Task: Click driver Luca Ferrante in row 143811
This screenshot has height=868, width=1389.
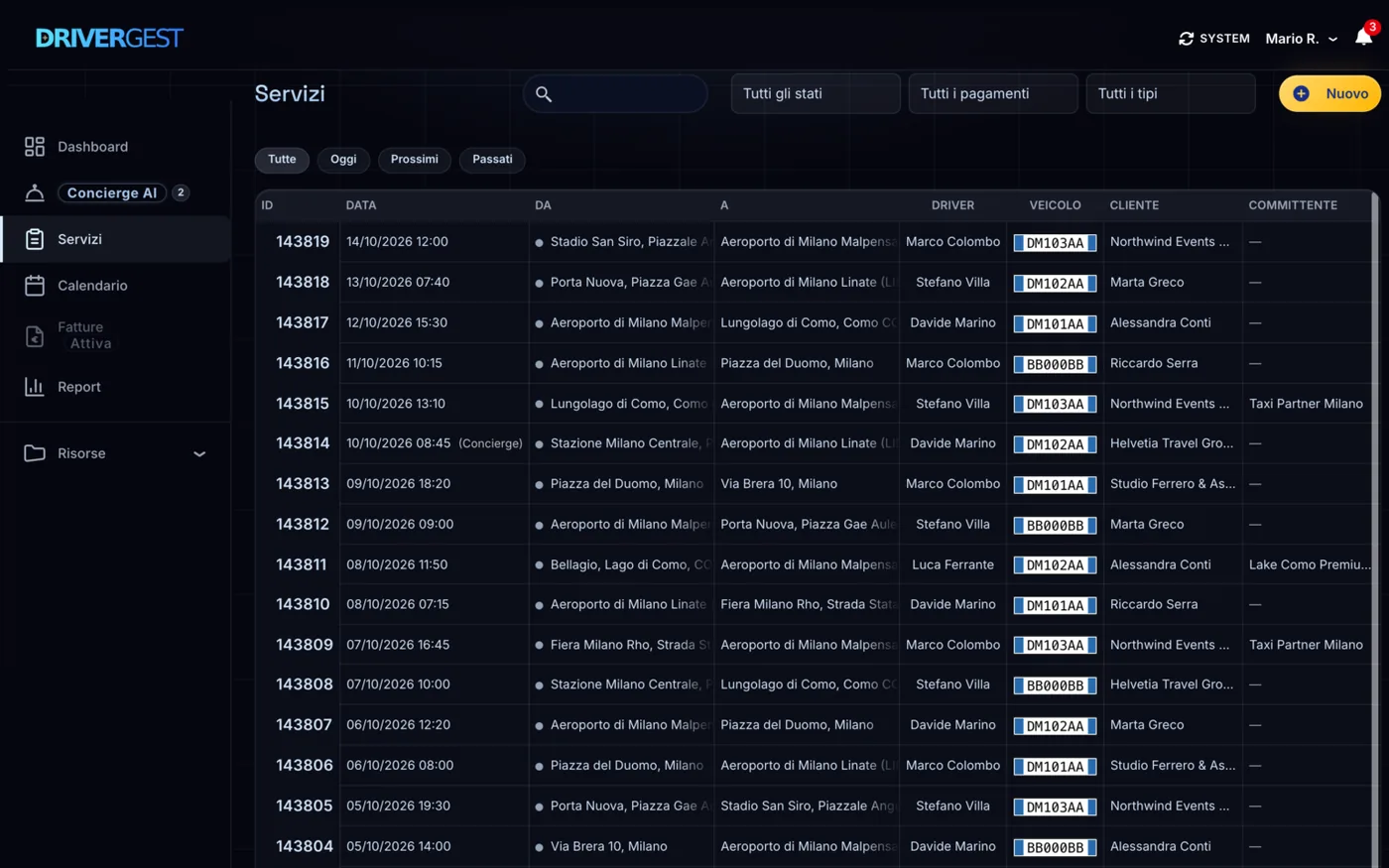Action: 952,564
